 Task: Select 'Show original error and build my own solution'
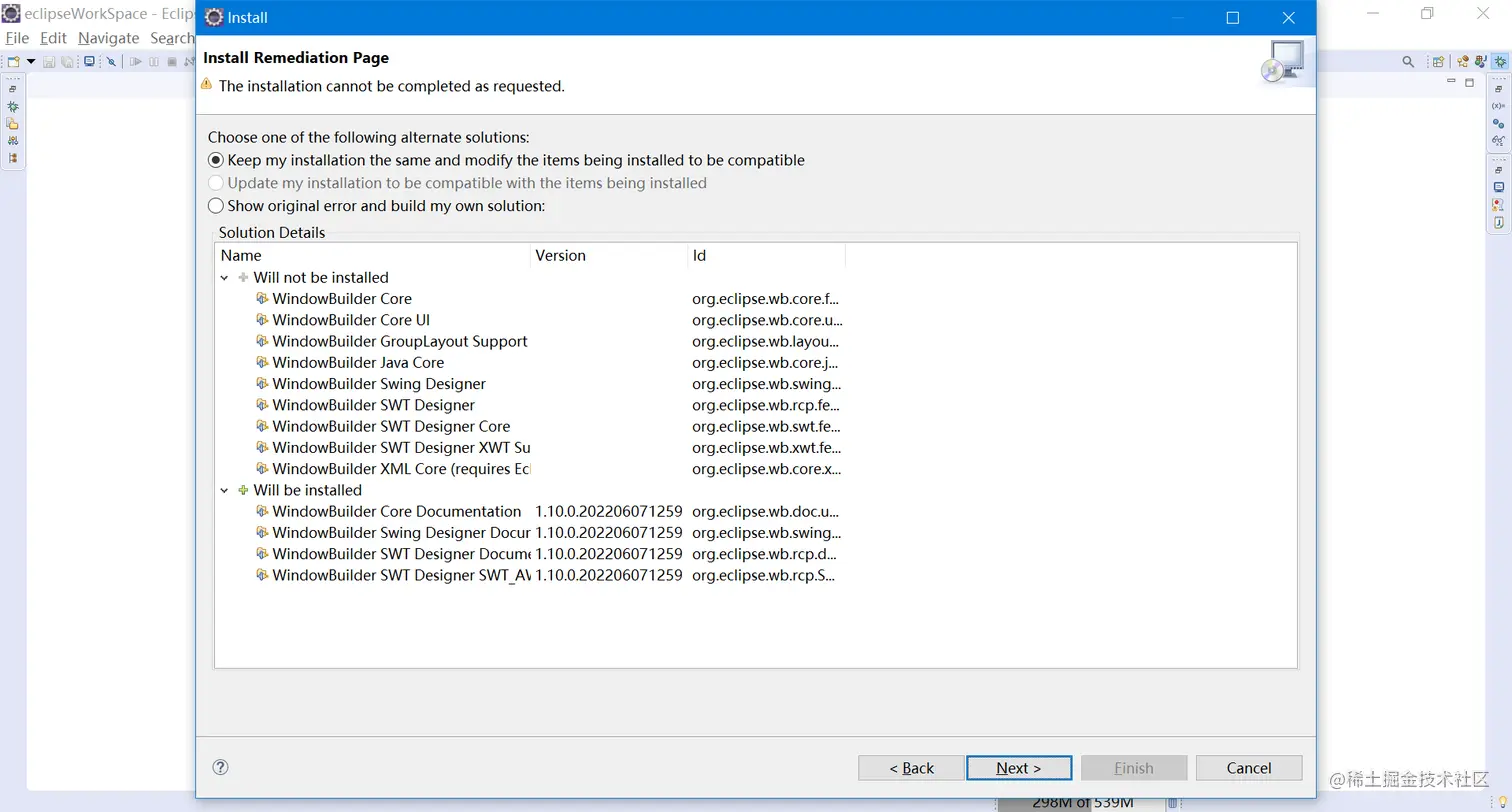pos(376,206)
